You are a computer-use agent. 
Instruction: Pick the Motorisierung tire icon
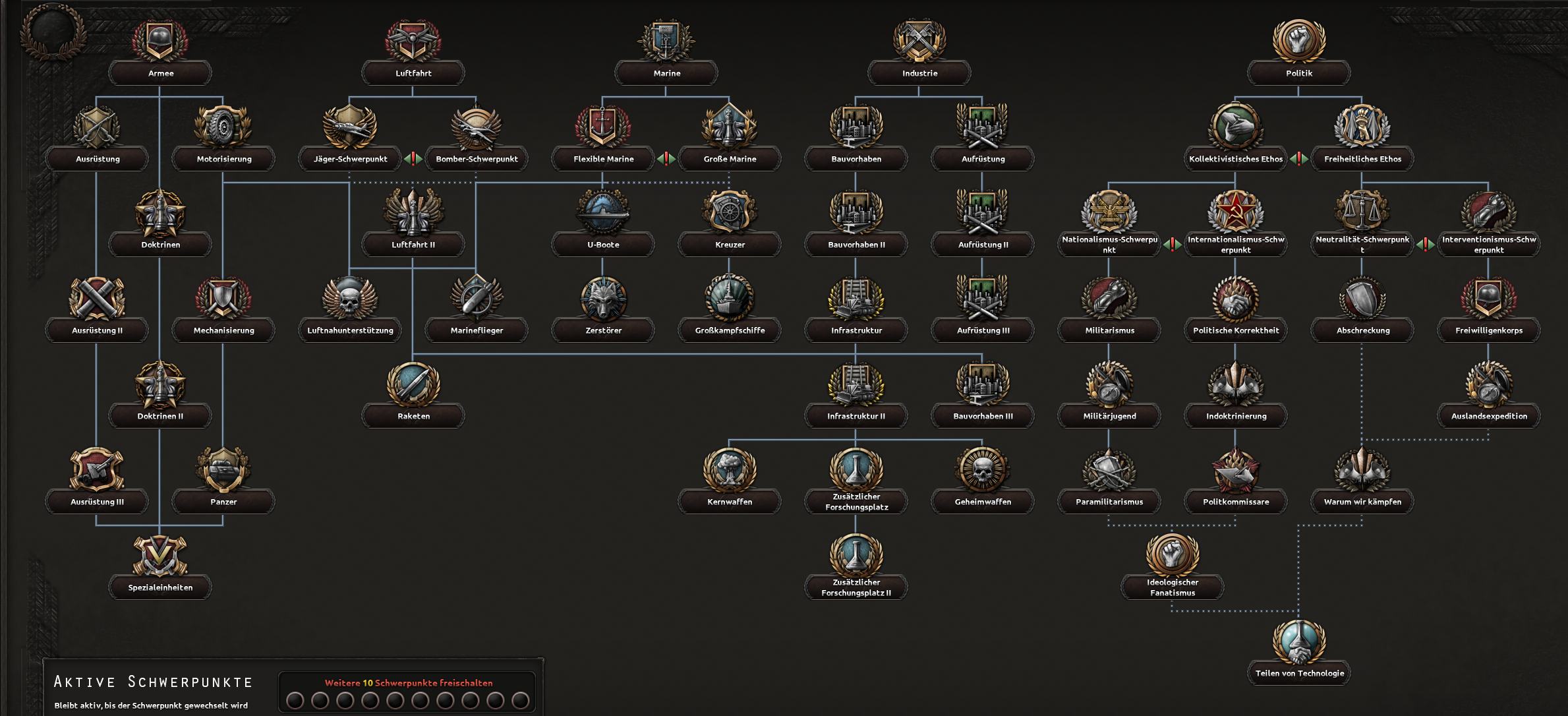[x=223, y=127]
